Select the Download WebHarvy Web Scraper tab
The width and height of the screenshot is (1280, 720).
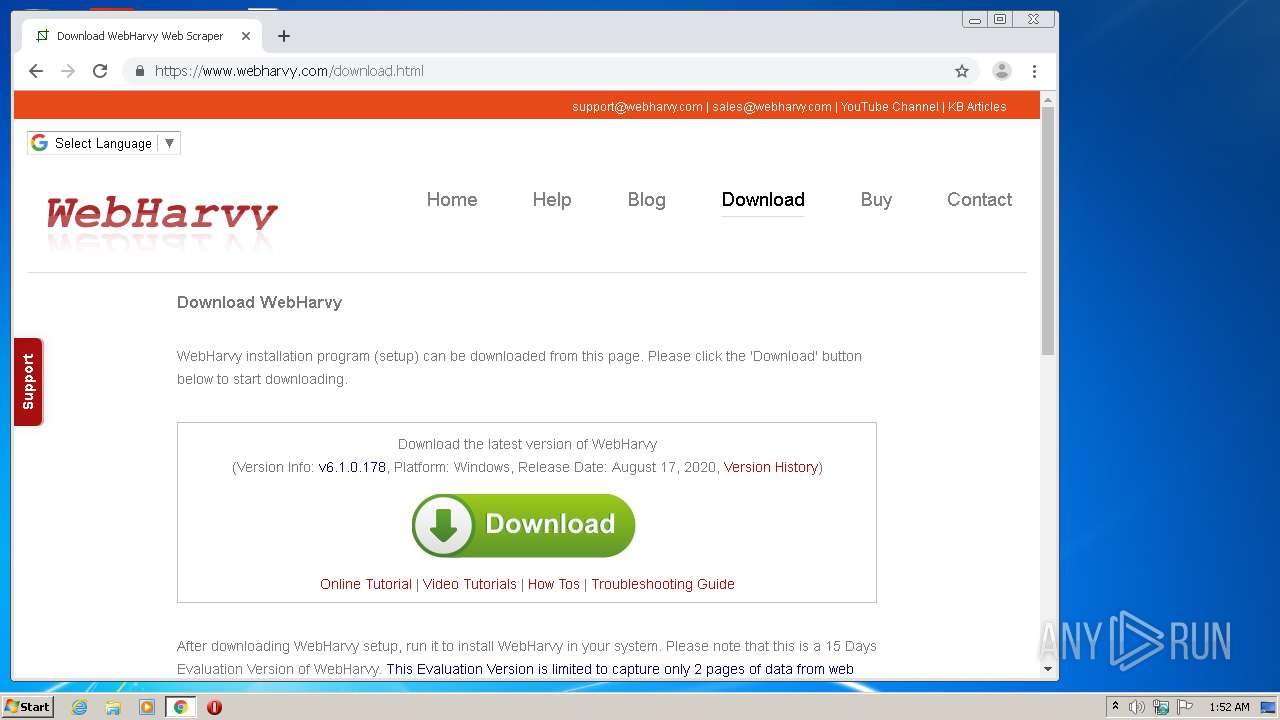point(140,36)
